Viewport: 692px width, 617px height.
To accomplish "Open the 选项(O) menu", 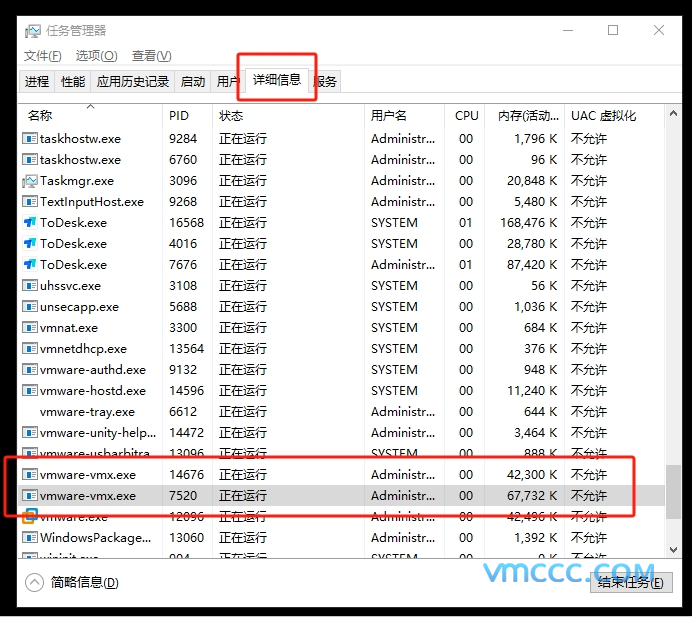I will pos(96,56).
